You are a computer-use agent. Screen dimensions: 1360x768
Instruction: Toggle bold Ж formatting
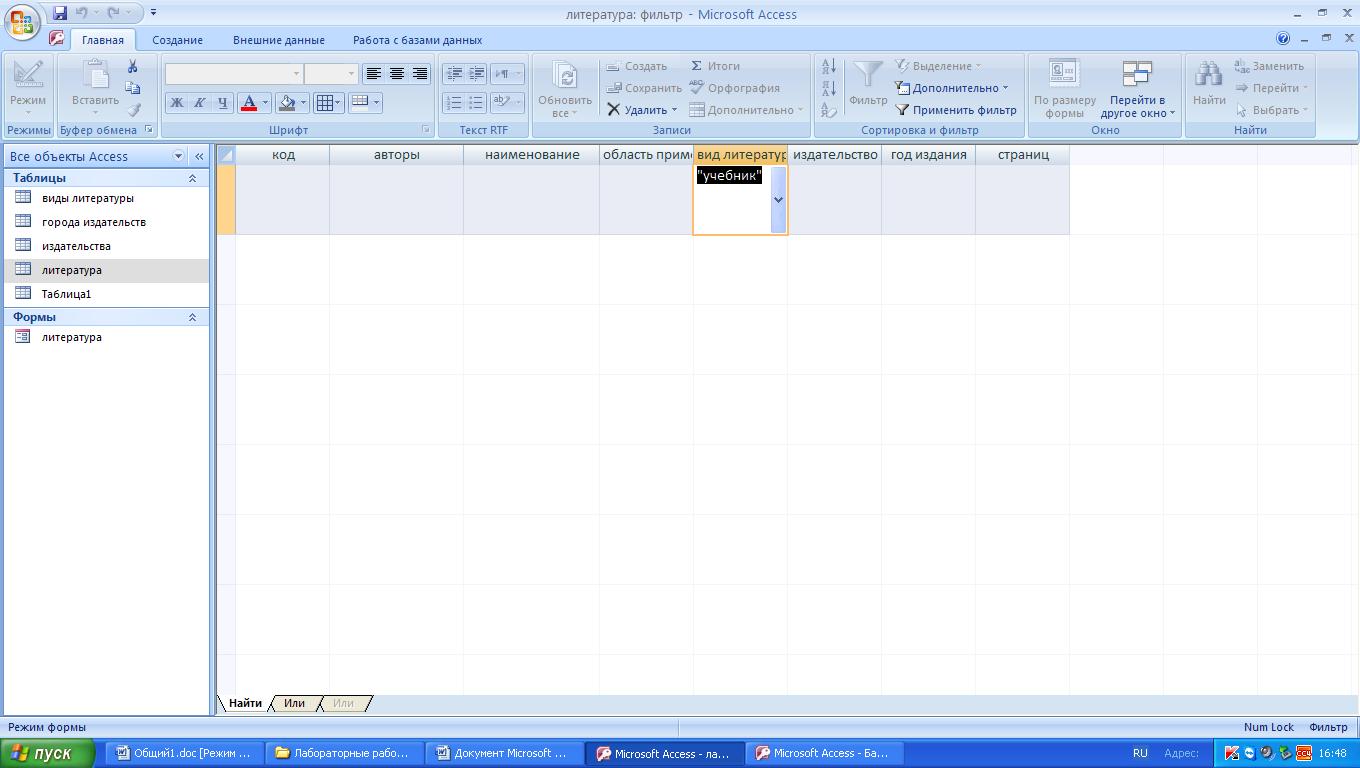[x=177, y=102]
